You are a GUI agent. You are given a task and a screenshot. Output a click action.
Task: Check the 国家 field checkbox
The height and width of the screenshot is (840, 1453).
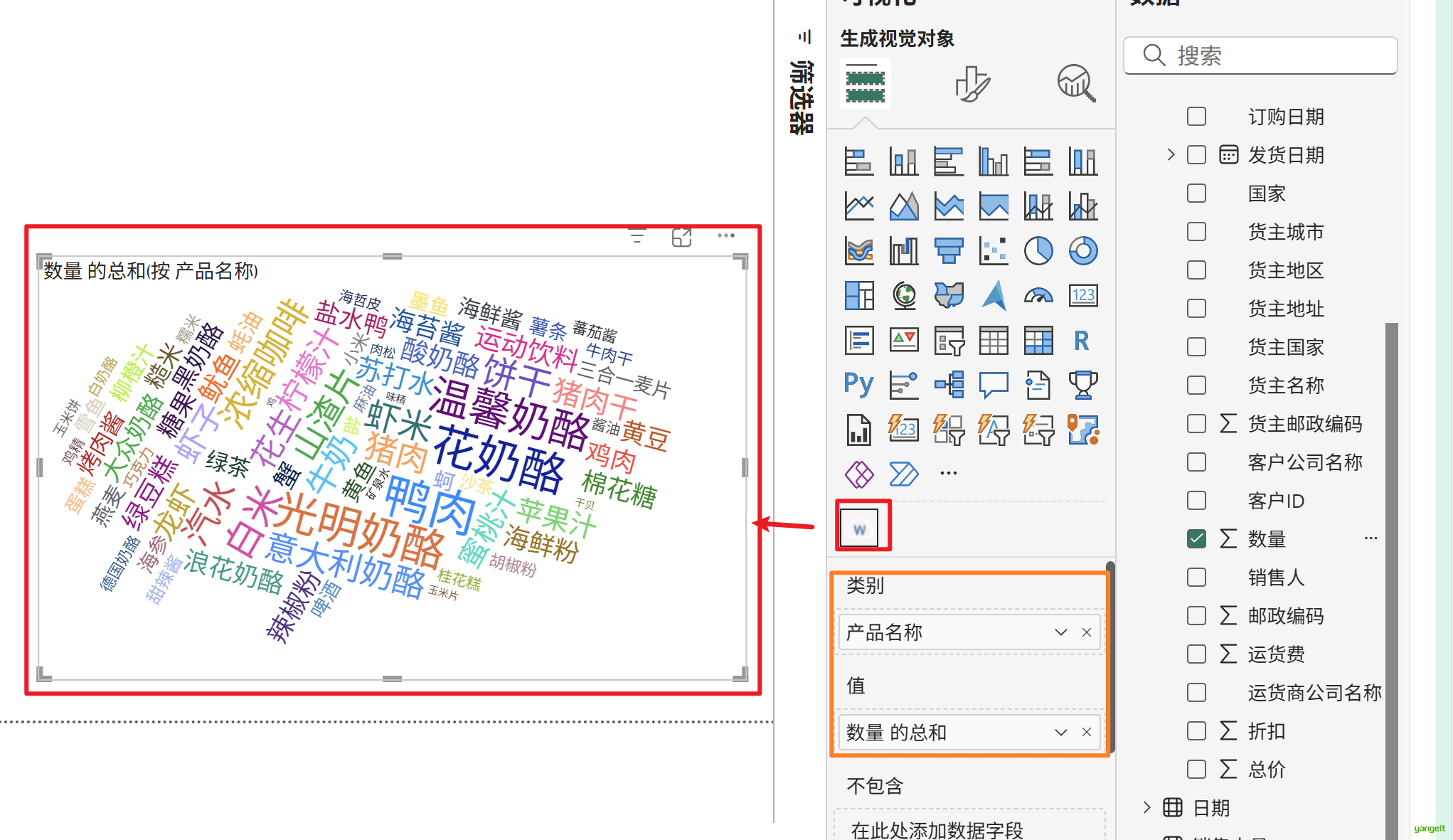pyautogui.click(x=1196, y=193)
